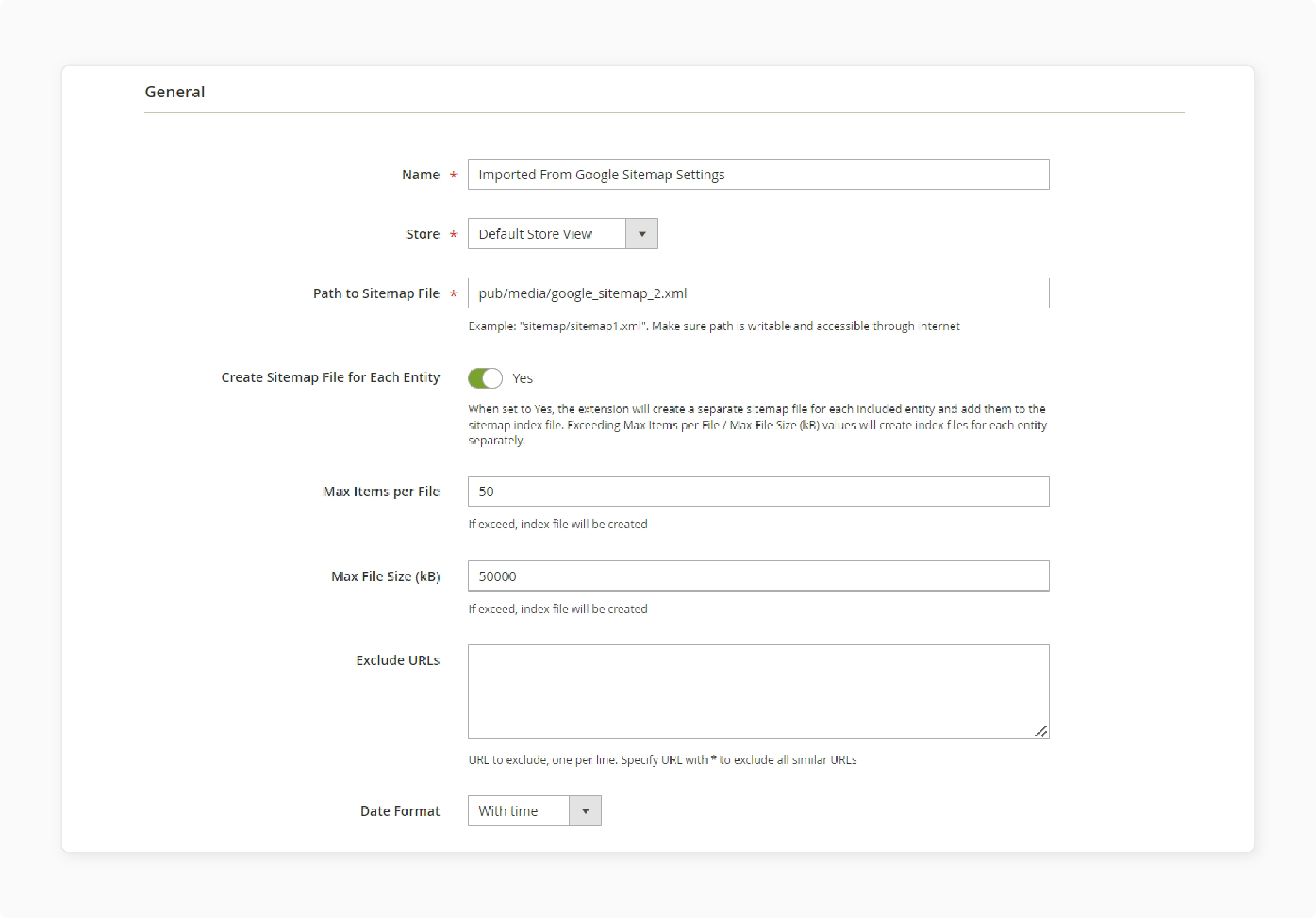The width and height of the screenshot is (1316, 918).
Task: Click the Max File Size (kB) field
Action: click(x=758, y=576)
